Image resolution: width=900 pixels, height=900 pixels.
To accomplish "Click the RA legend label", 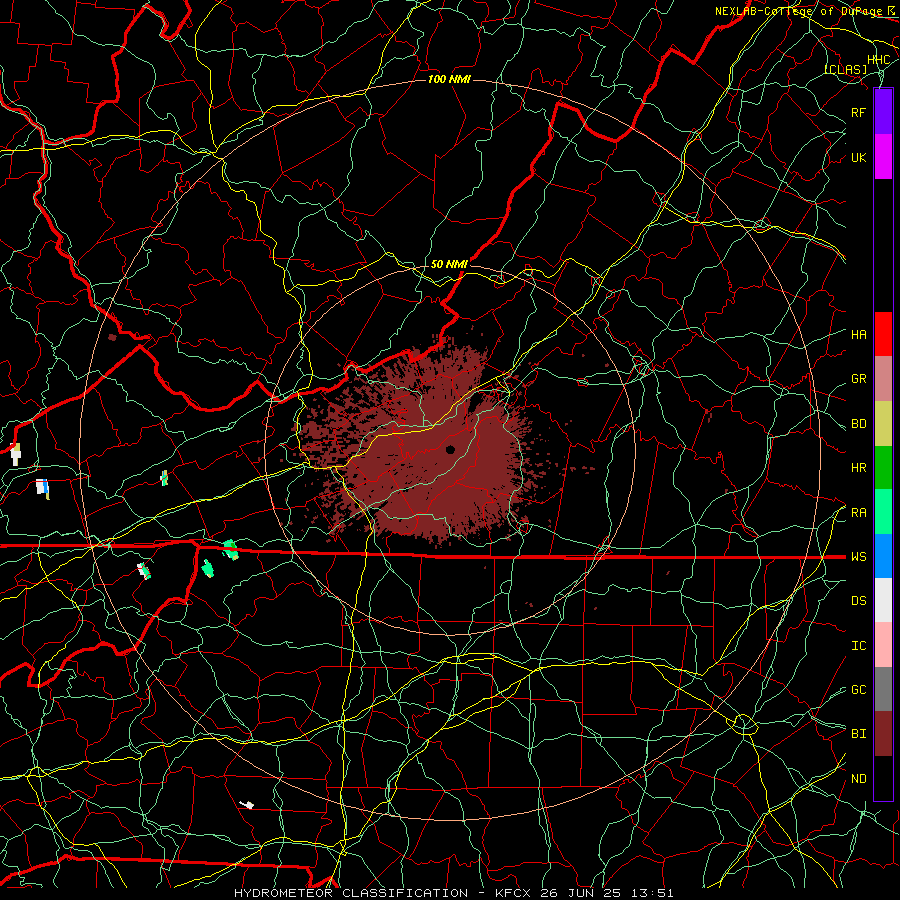I will pyautogui.click(x=858, y=513).
